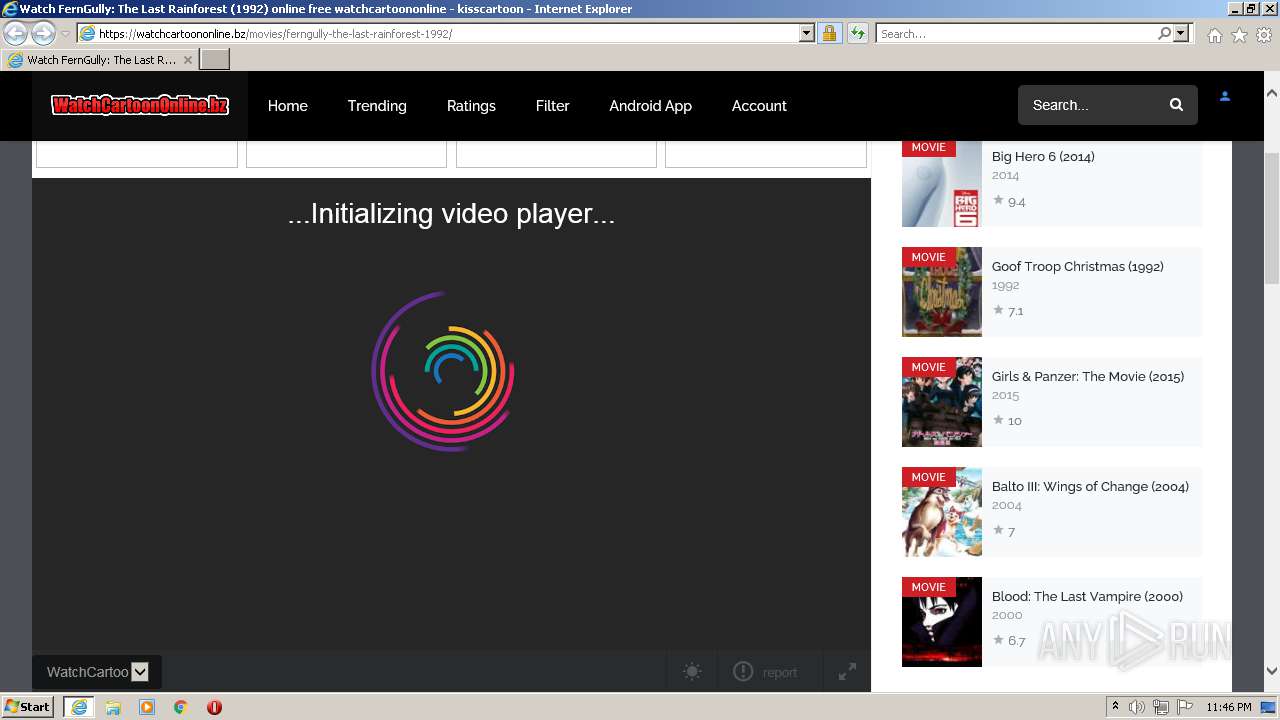Click the volume speaker tray icon
1280x720 pixels.
click(1137, 707)
